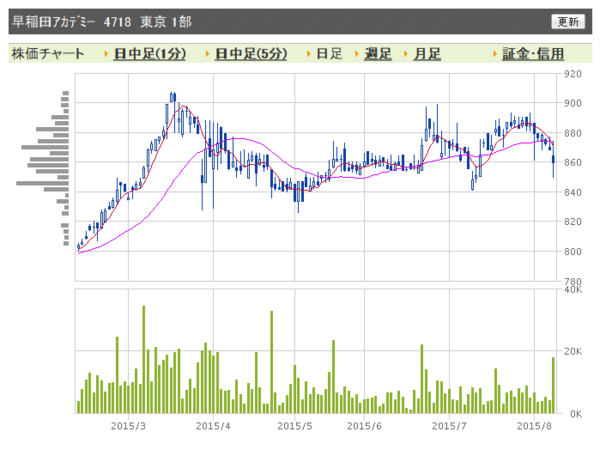600x450 pixels.
Task: Open the 月足 monthly chart
Action: [427, 54]
